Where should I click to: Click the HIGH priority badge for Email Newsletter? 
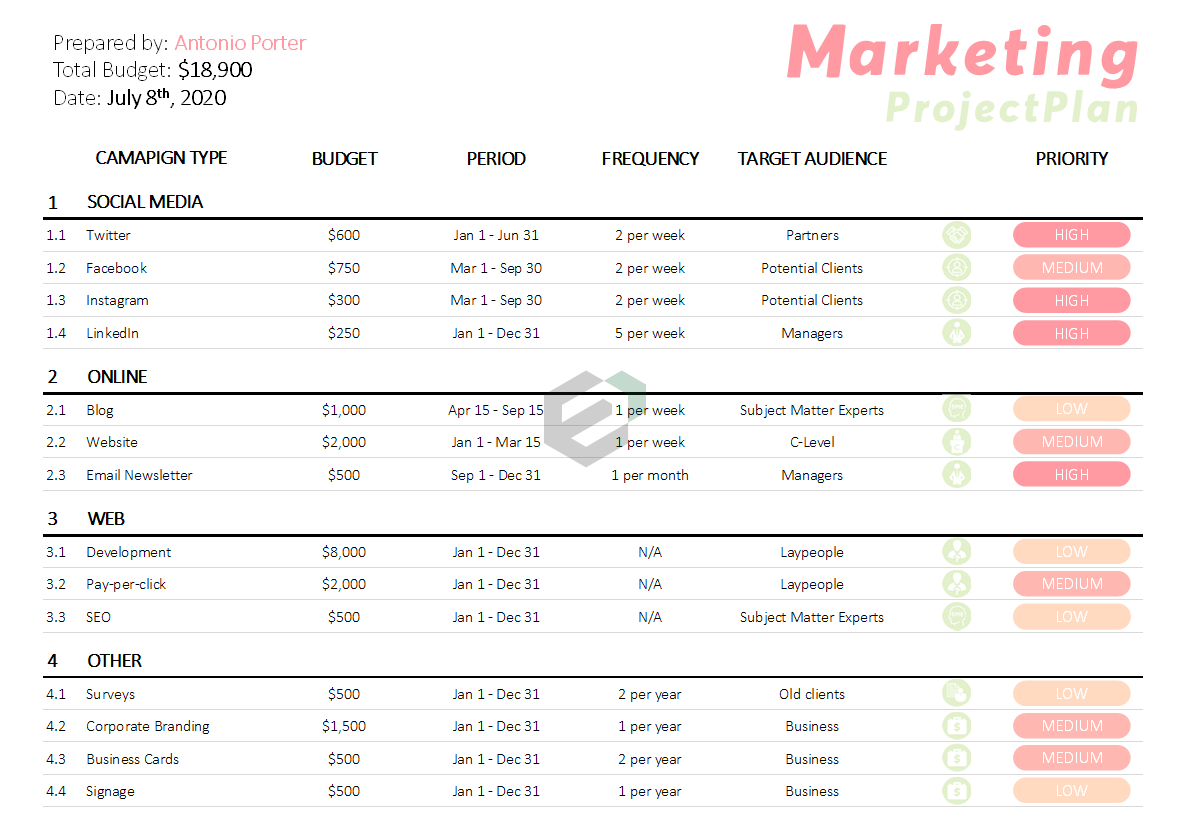point(1071,475)
